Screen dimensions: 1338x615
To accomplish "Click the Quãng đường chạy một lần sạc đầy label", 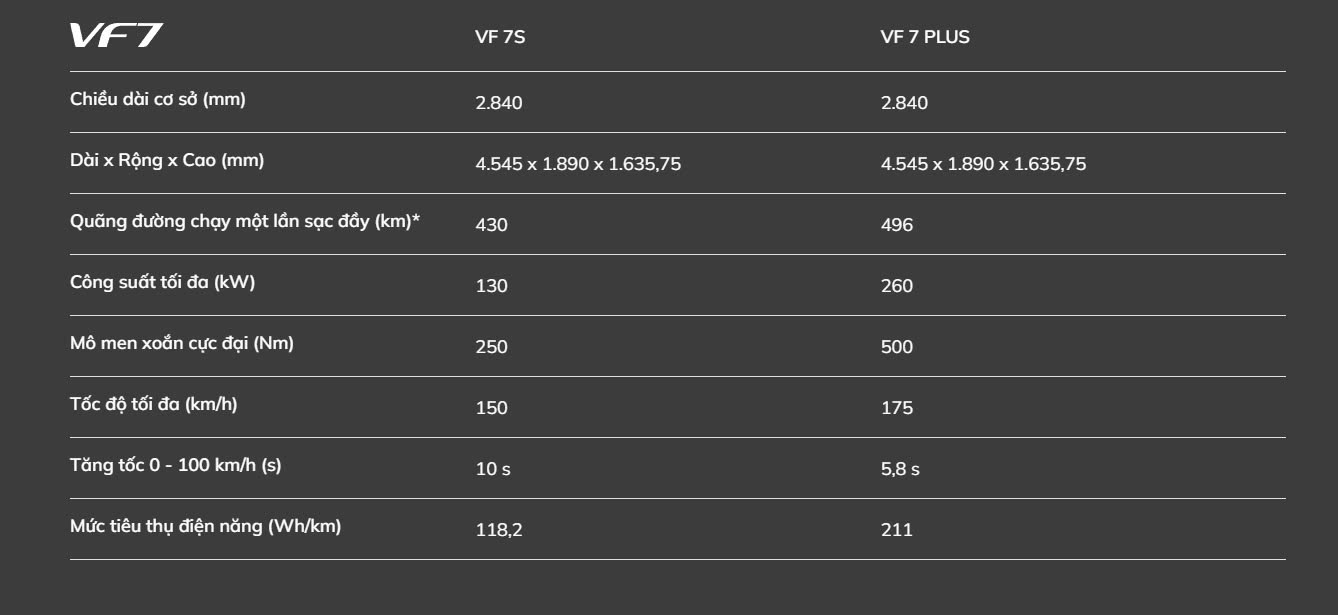I will coord(245,221).
